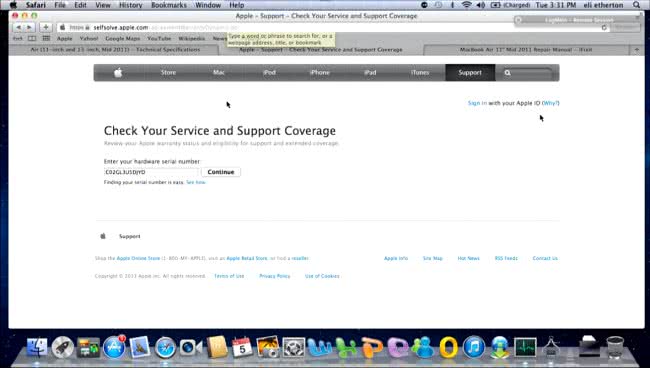Screen dimensions: 650x368
Task: Click battery status in menu bar
Action: 495,5
